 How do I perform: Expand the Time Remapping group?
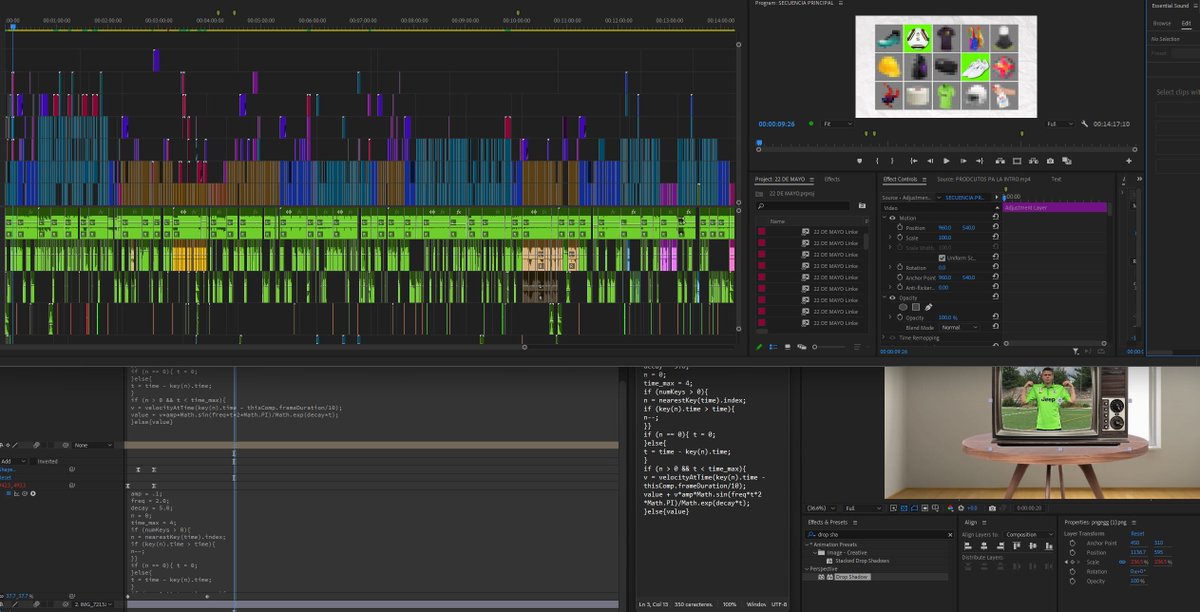[883, 338]
